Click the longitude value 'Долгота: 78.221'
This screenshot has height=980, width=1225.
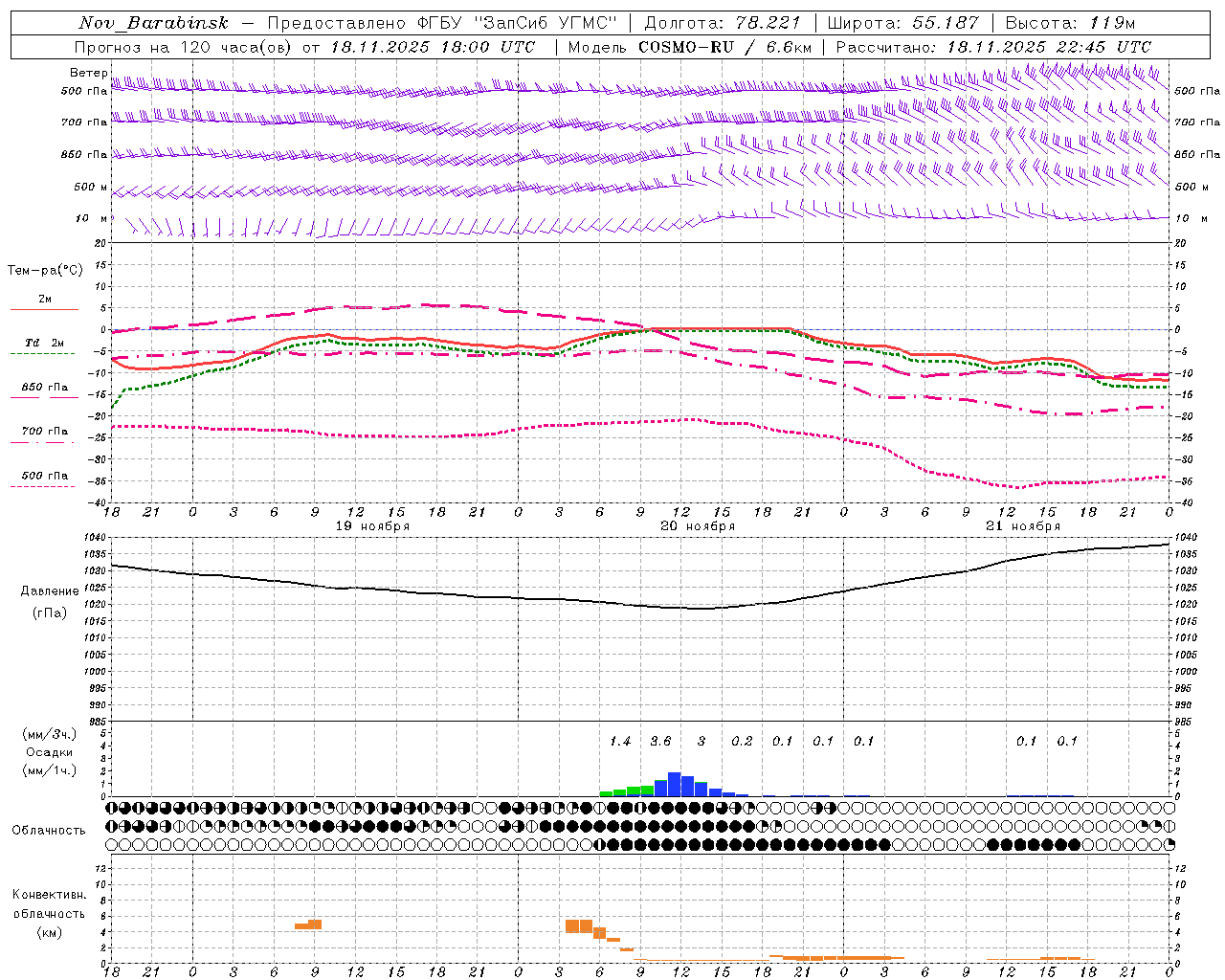tap(723, 23)
